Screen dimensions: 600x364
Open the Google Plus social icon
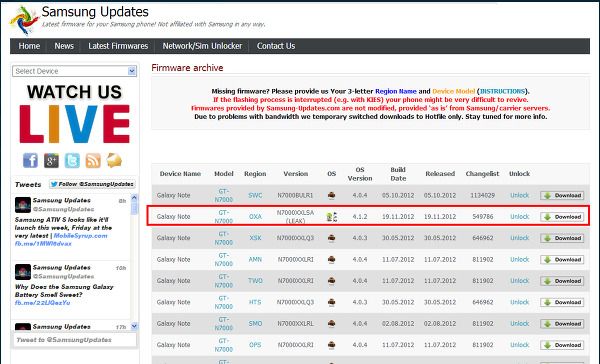click(51, 160)
